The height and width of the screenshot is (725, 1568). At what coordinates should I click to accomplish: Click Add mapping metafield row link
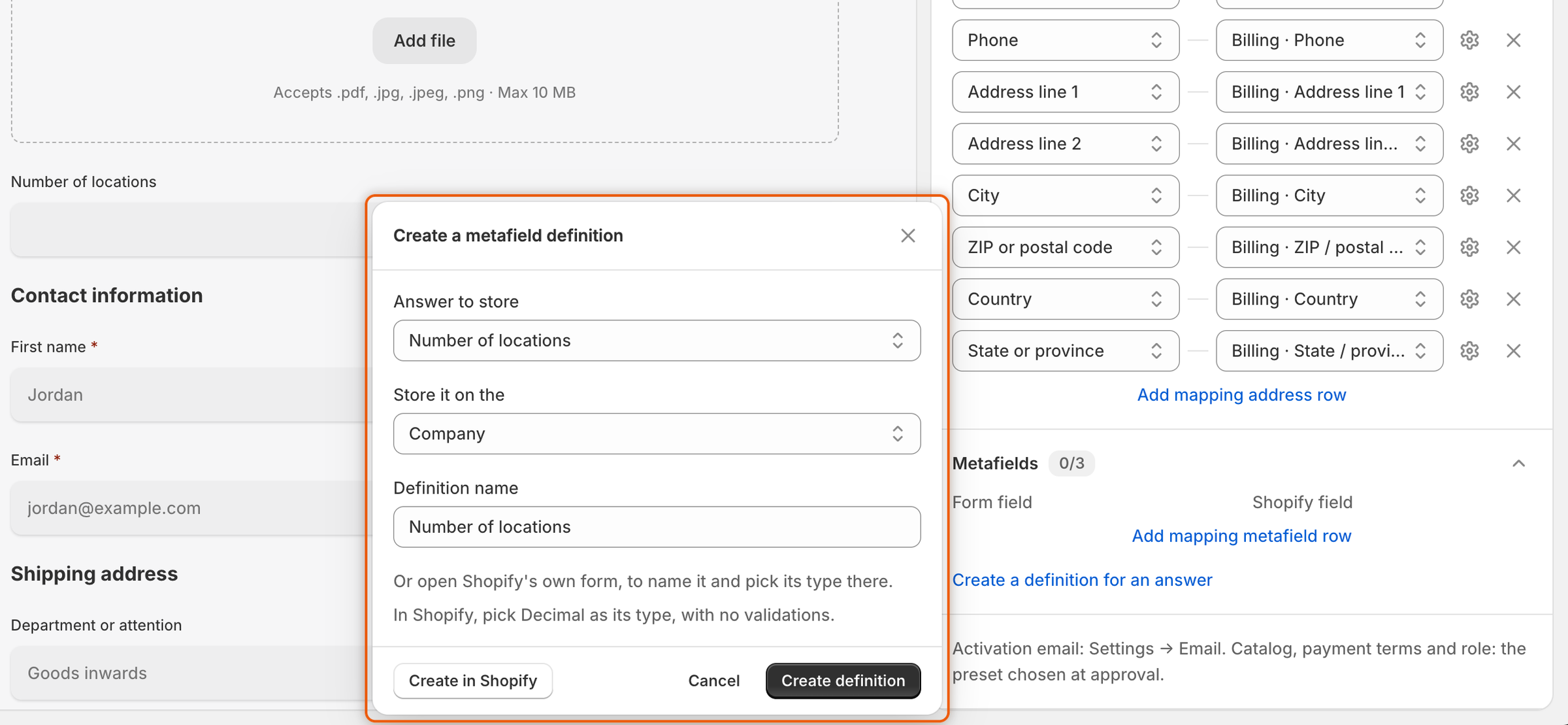point(1241,535)
